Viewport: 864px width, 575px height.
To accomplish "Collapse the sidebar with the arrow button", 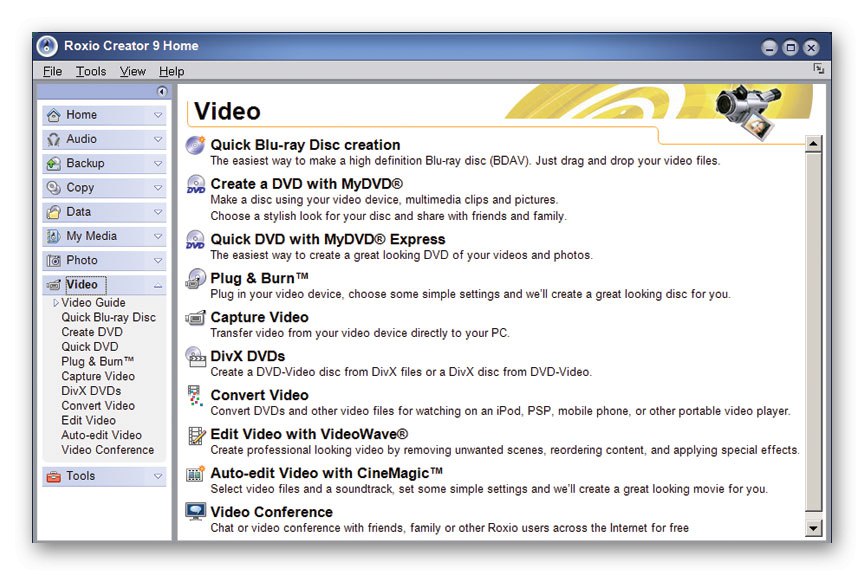I will pos(161,91).
